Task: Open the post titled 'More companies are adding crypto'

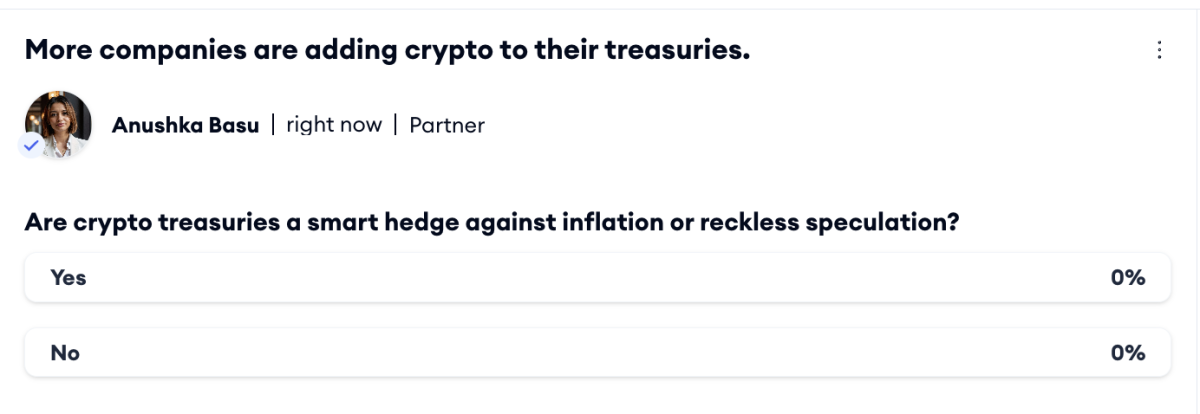Action: pyautogui.click(x=387, y=50)
